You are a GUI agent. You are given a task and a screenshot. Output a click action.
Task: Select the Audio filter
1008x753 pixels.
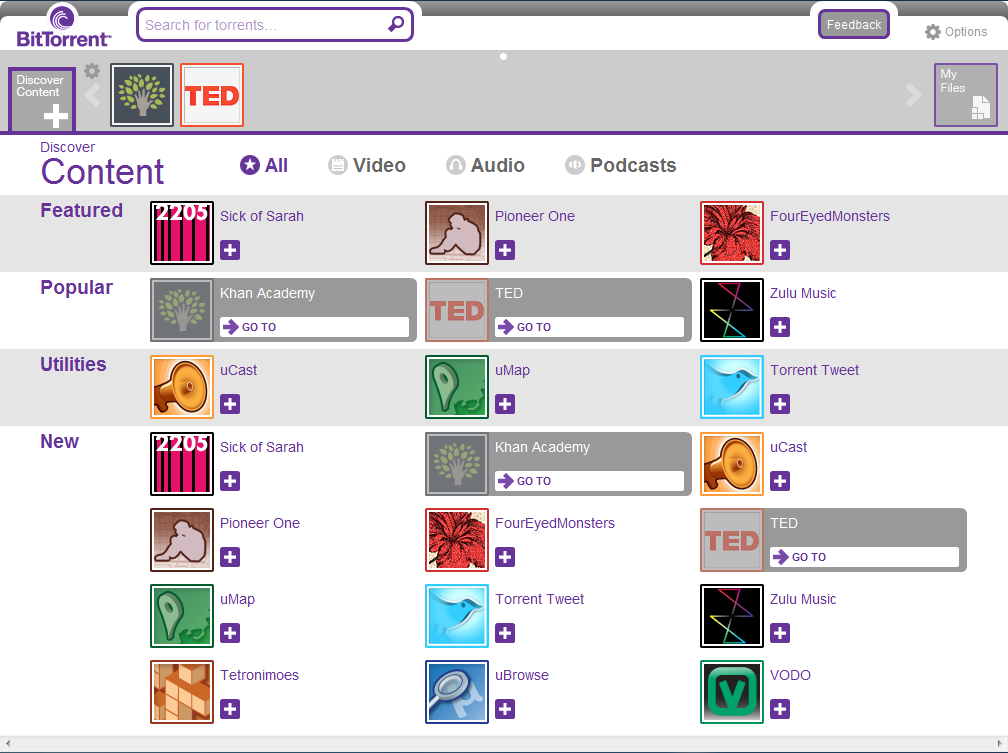485,165
